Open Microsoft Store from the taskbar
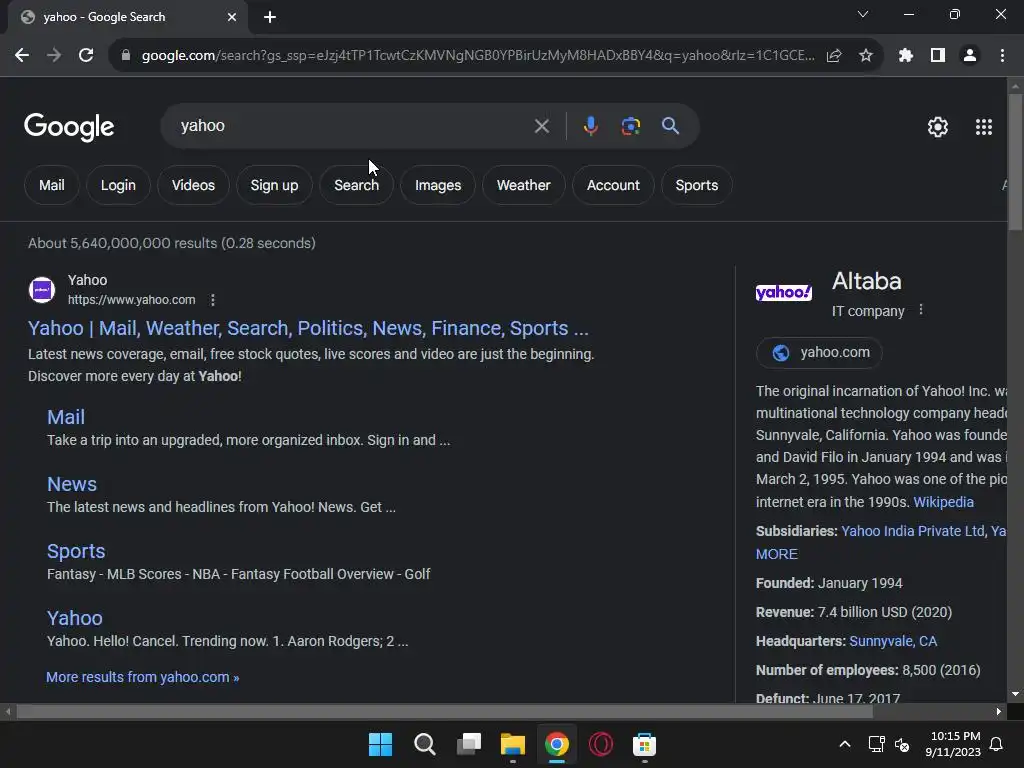The width and height of the screenshot is (1024, 768). pos(645,744)
